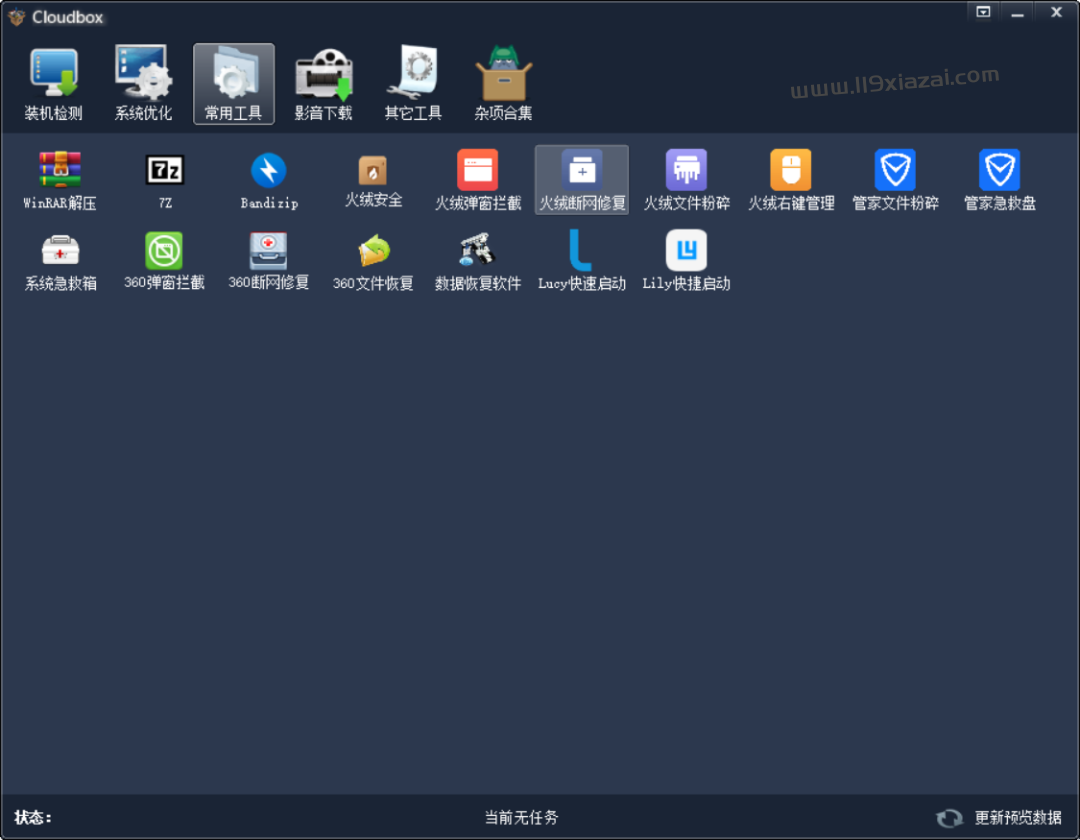Open the 影音下载 category
1080x840 pixels.
(x=324, y=84)
